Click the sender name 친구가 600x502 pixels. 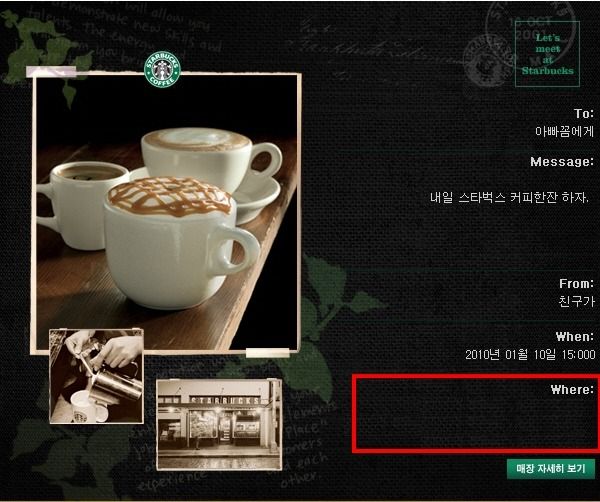pos(576,301)
